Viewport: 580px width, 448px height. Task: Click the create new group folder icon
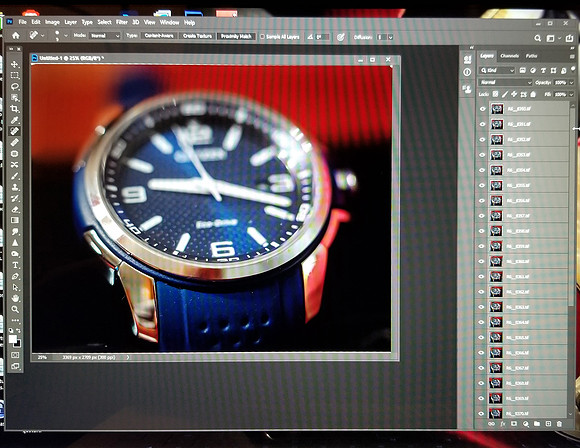point(537,424)
